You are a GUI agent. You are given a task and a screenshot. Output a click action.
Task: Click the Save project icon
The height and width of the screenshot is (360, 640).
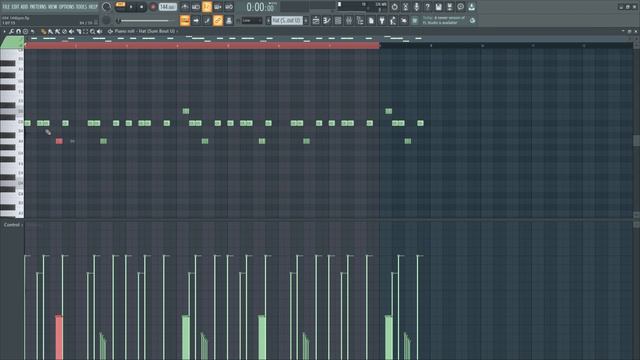[x=438, y=7]
